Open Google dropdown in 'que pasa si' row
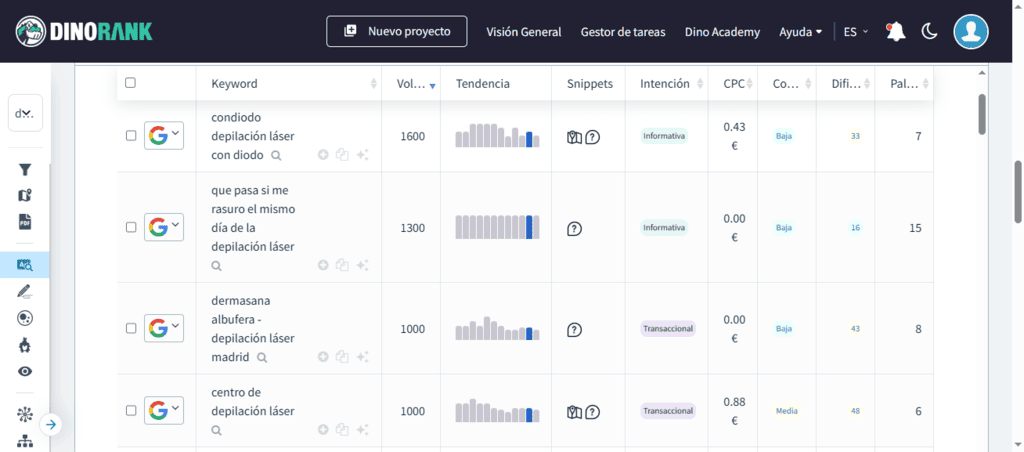 click(164, 227)
